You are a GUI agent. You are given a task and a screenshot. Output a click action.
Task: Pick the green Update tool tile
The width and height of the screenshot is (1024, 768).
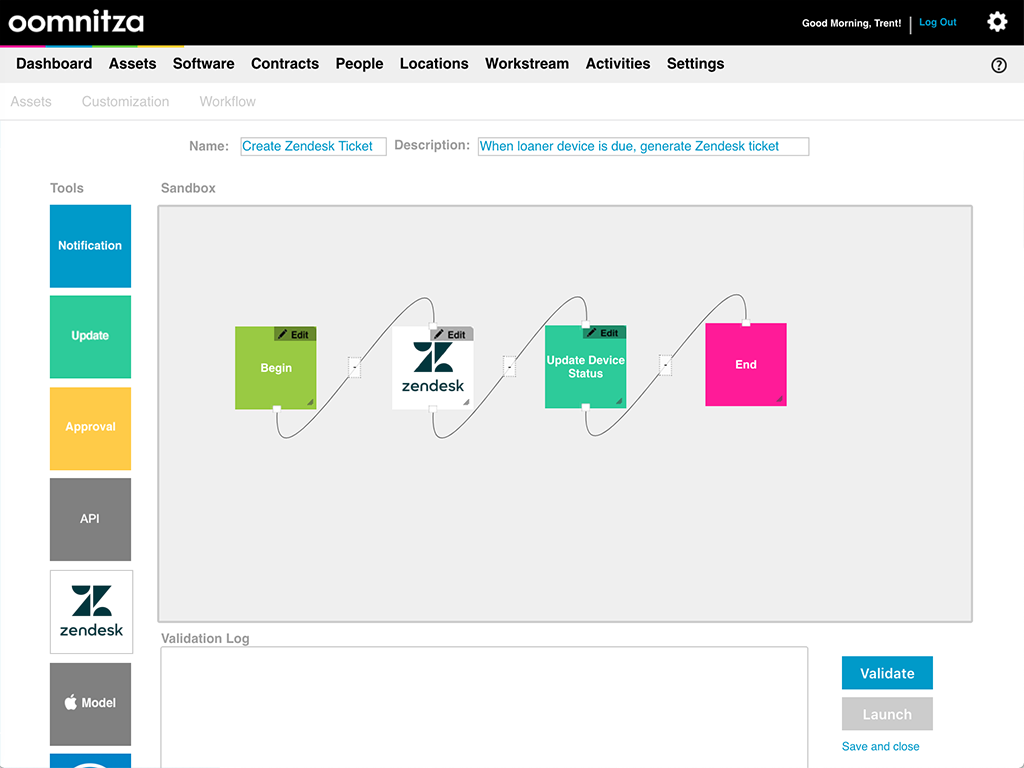[x=90, y=336]
